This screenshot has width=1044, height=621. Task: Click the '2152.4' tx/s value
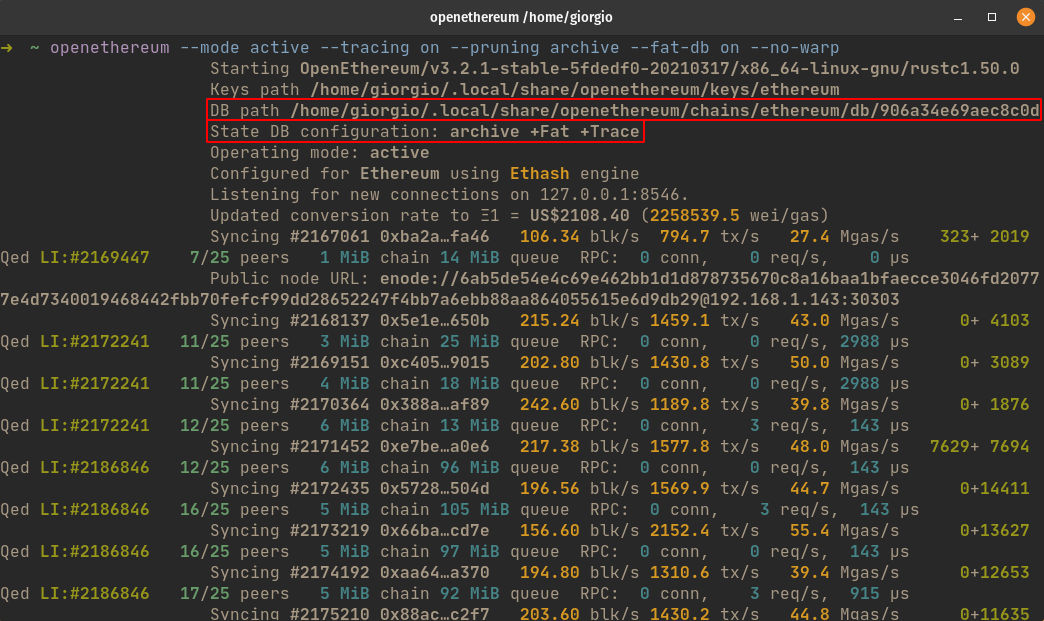pos(679,530)
